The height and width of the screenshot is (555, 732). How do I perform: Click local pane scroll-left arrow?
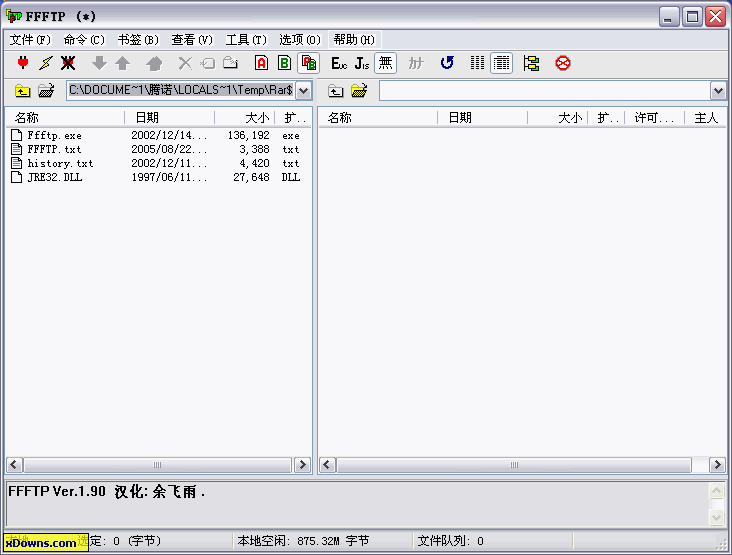click(x=14, y=465)
